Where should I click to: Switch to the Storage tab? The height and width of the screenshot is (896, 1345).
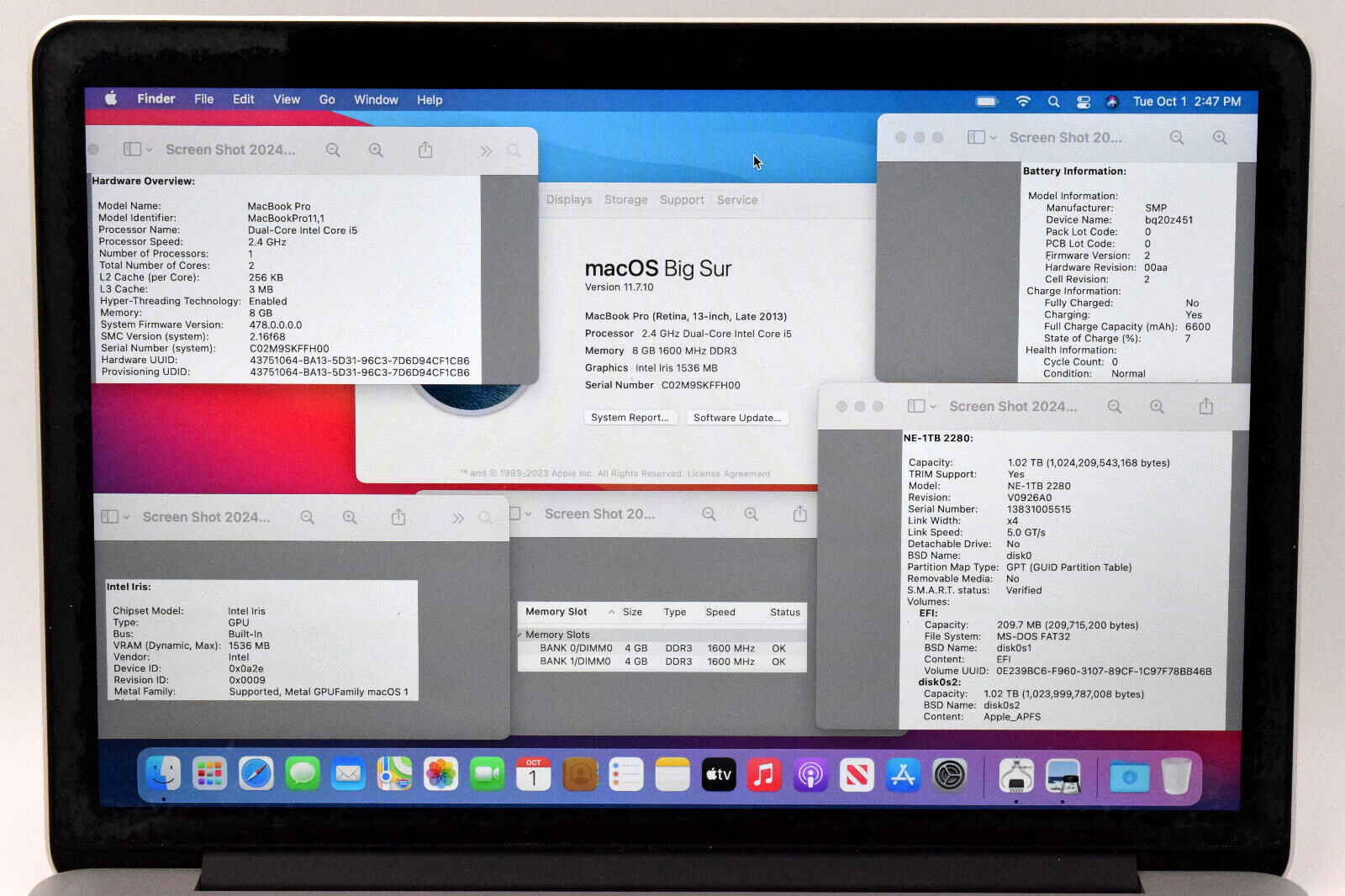coord(626,200)
